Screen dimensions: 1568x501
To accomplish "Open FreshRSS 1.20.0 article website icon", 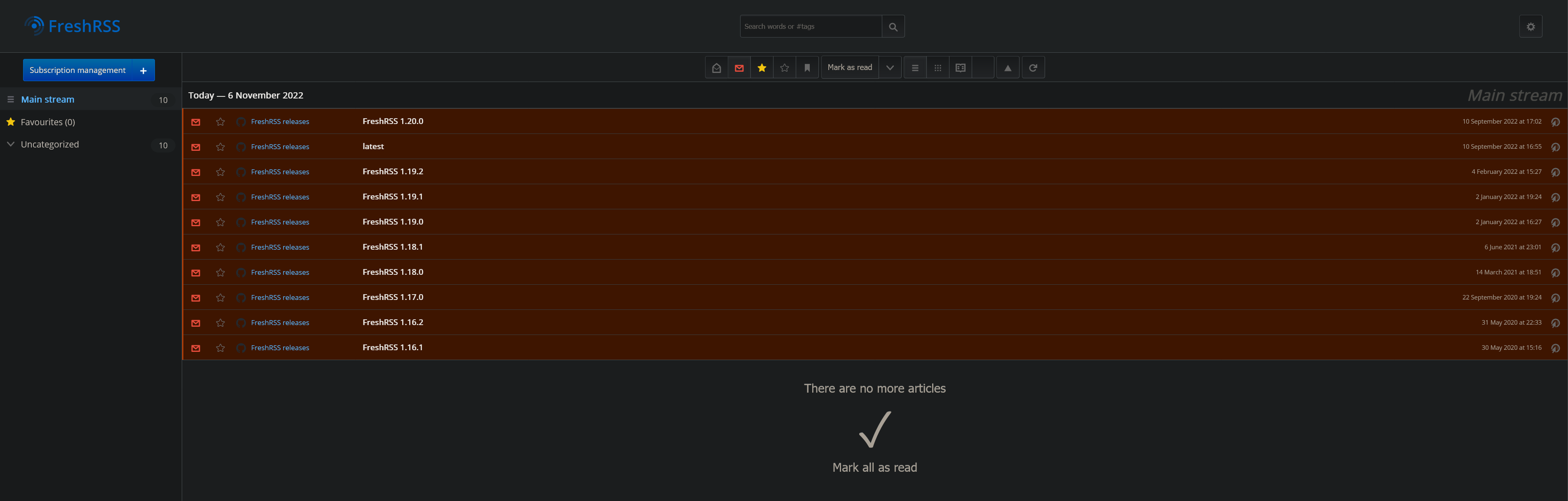I will 1555,122.
